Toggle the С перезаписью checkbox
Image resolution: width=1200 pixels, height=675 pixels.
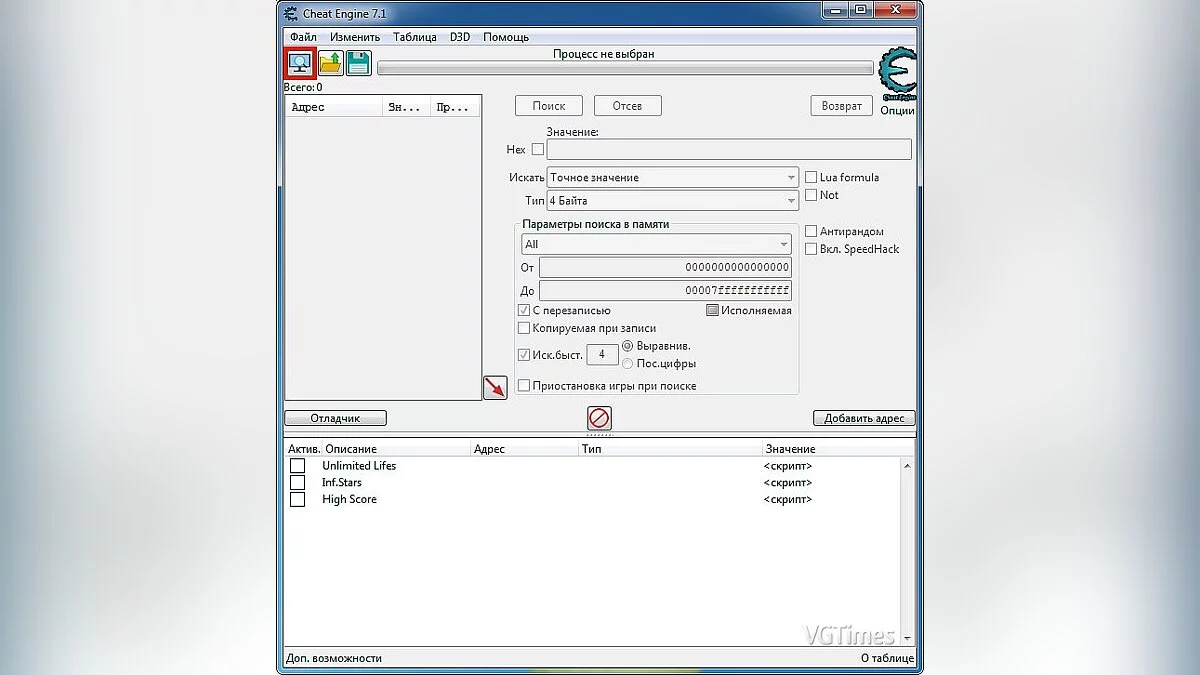click(524, 310)
